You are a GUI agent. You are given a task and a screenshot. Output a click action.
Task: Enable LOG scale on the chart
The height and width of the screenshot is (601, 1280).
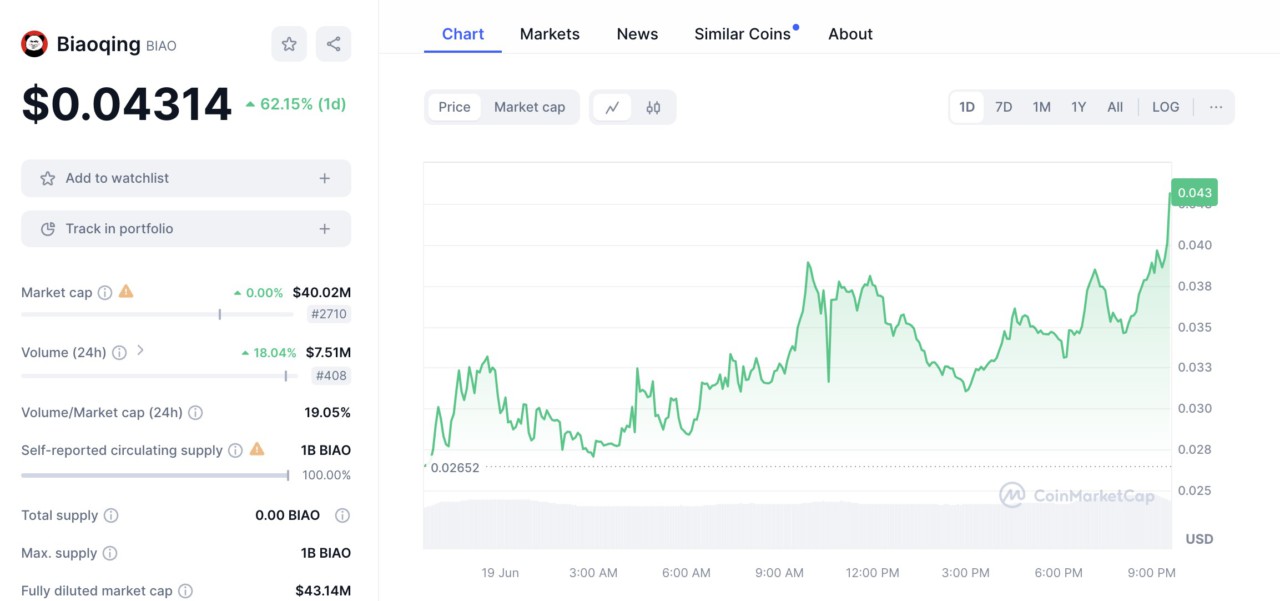click(1165, 106)
